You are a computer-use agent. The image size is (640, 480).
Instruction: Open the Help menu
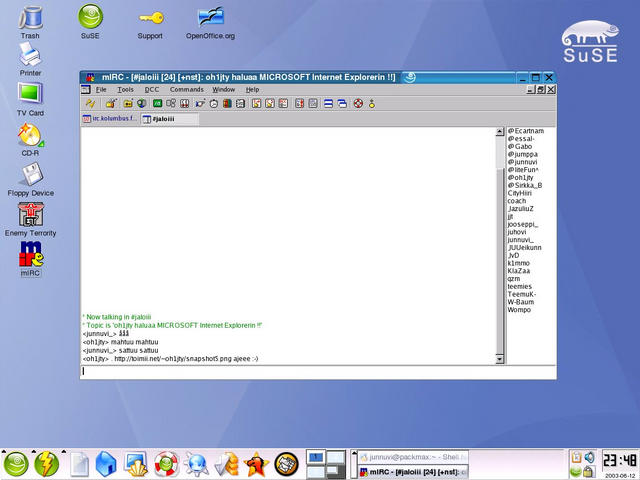pos(252,89)
